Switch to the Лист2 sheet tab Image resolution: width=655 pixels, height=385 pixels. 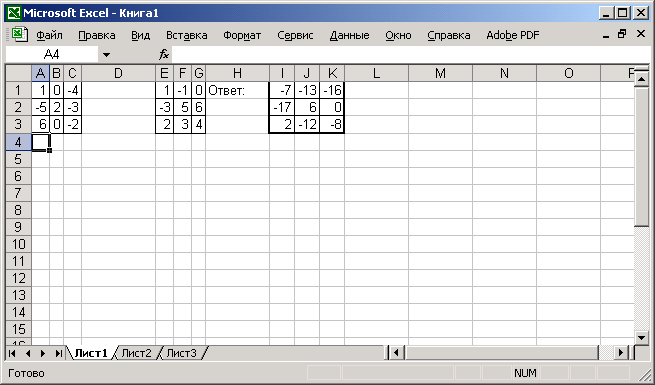point(136,353)
